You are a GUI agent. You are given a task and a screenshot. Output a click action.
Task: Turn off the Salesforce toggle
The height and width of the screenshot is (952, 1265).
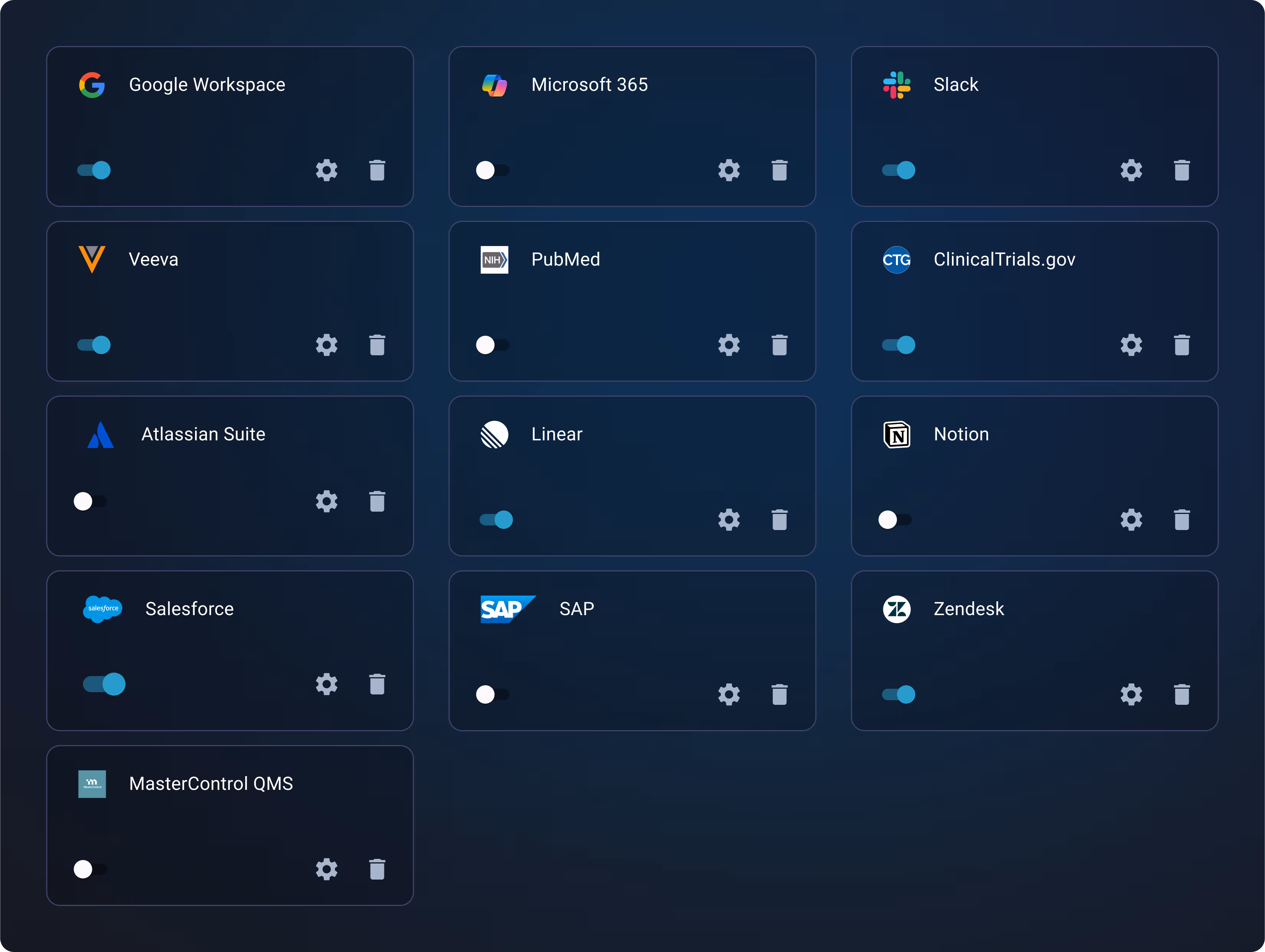click(x=104, y=684)
